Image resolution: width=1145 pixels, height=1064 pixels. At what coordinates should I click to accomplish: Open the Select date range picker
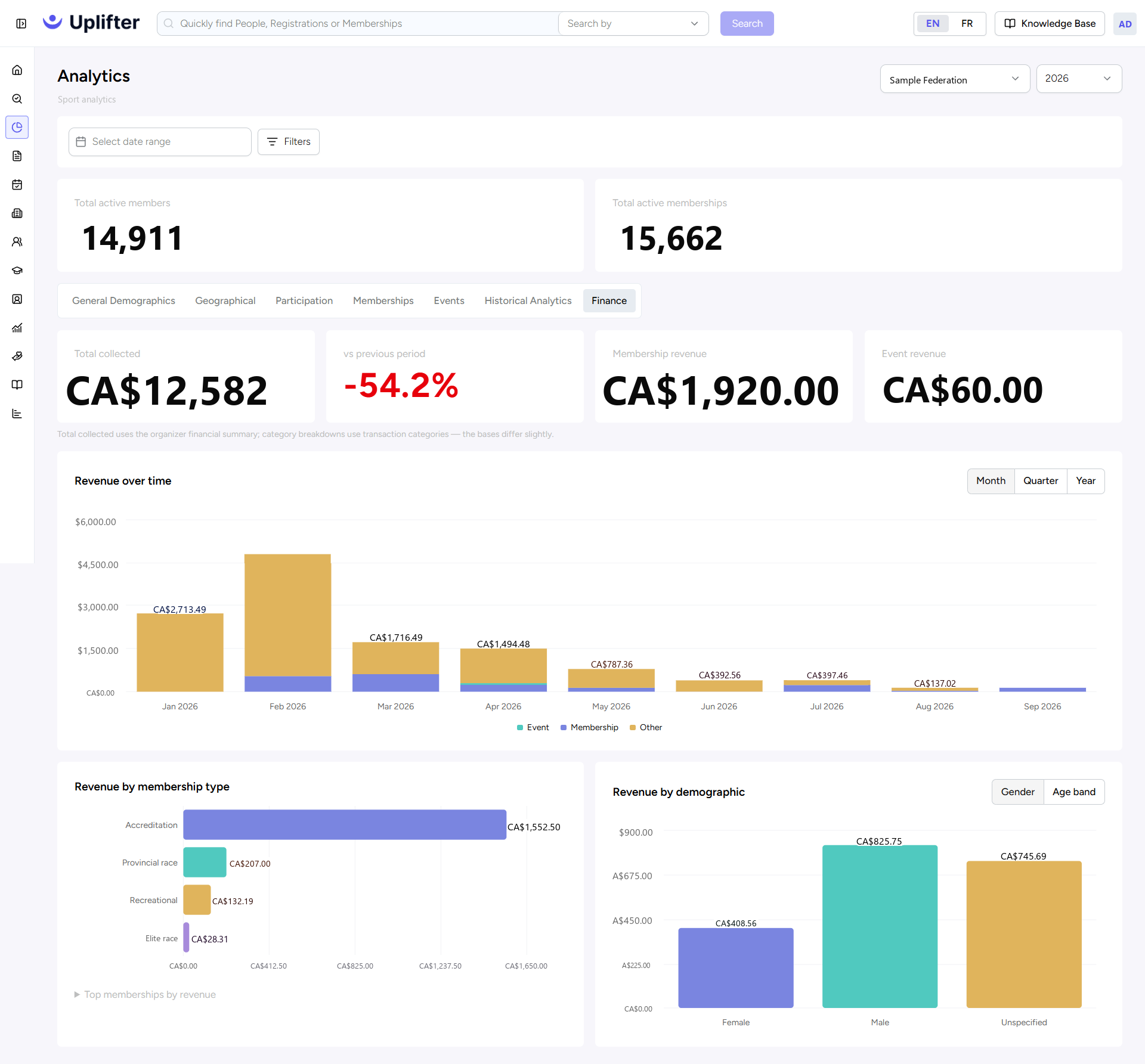tap(160, 142)
